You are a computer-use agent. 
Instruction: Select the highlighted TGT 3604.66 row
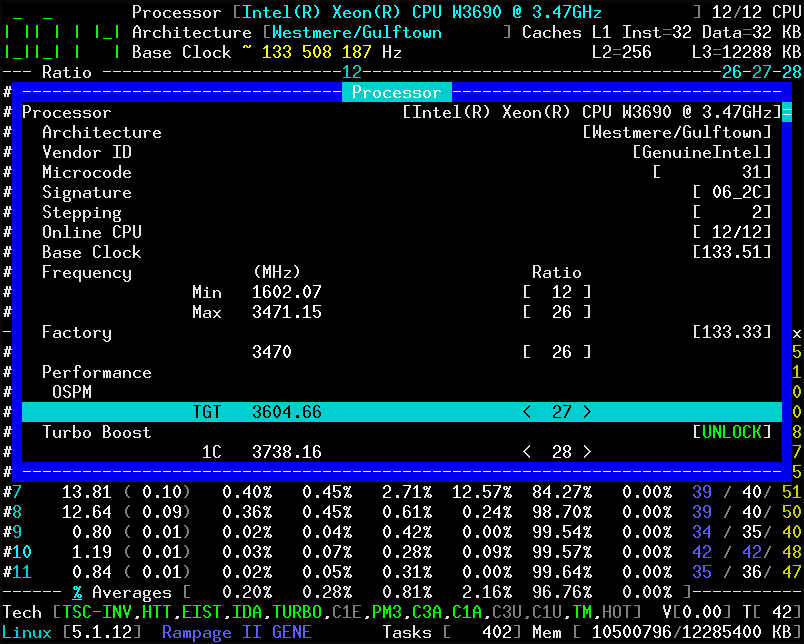click(401, 412)
